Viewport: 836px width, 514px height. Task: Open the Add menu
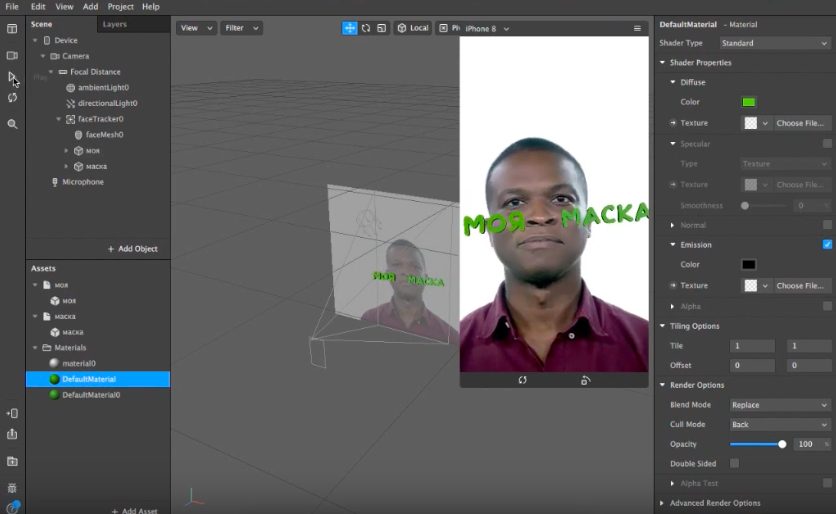pyautogui.click(x=90, y=6)
